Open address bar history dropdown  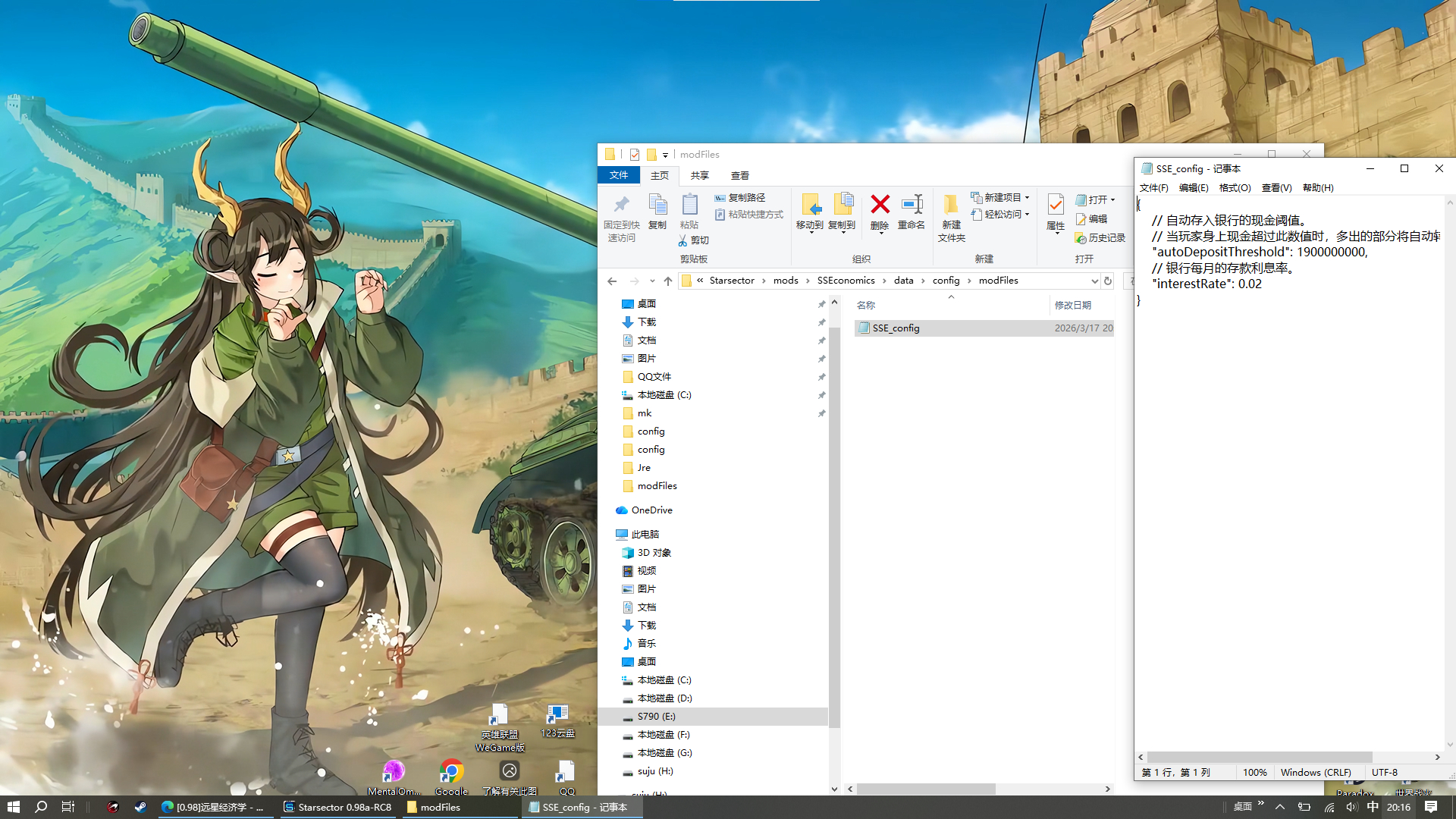pos(1094,281)
